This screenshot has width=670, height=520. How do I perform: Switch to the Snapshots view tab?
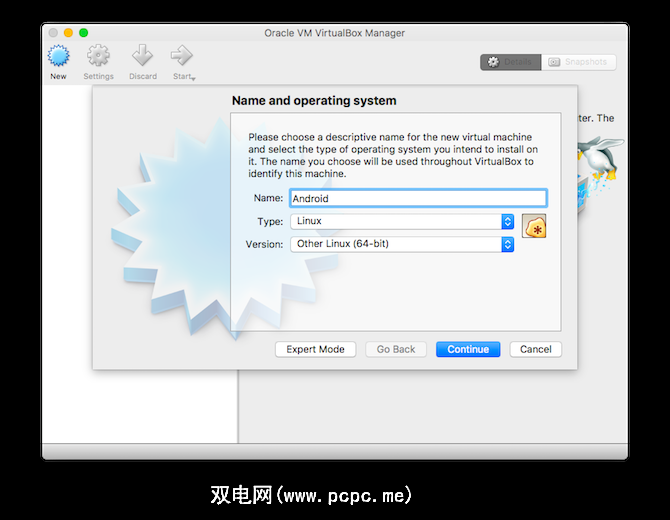[x=579, y=62]
